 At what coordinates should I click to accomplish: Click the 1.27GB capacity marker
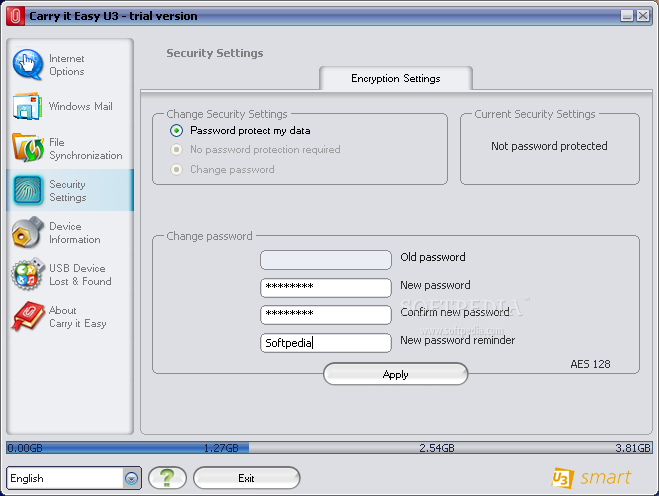click(x=221, y=448)
